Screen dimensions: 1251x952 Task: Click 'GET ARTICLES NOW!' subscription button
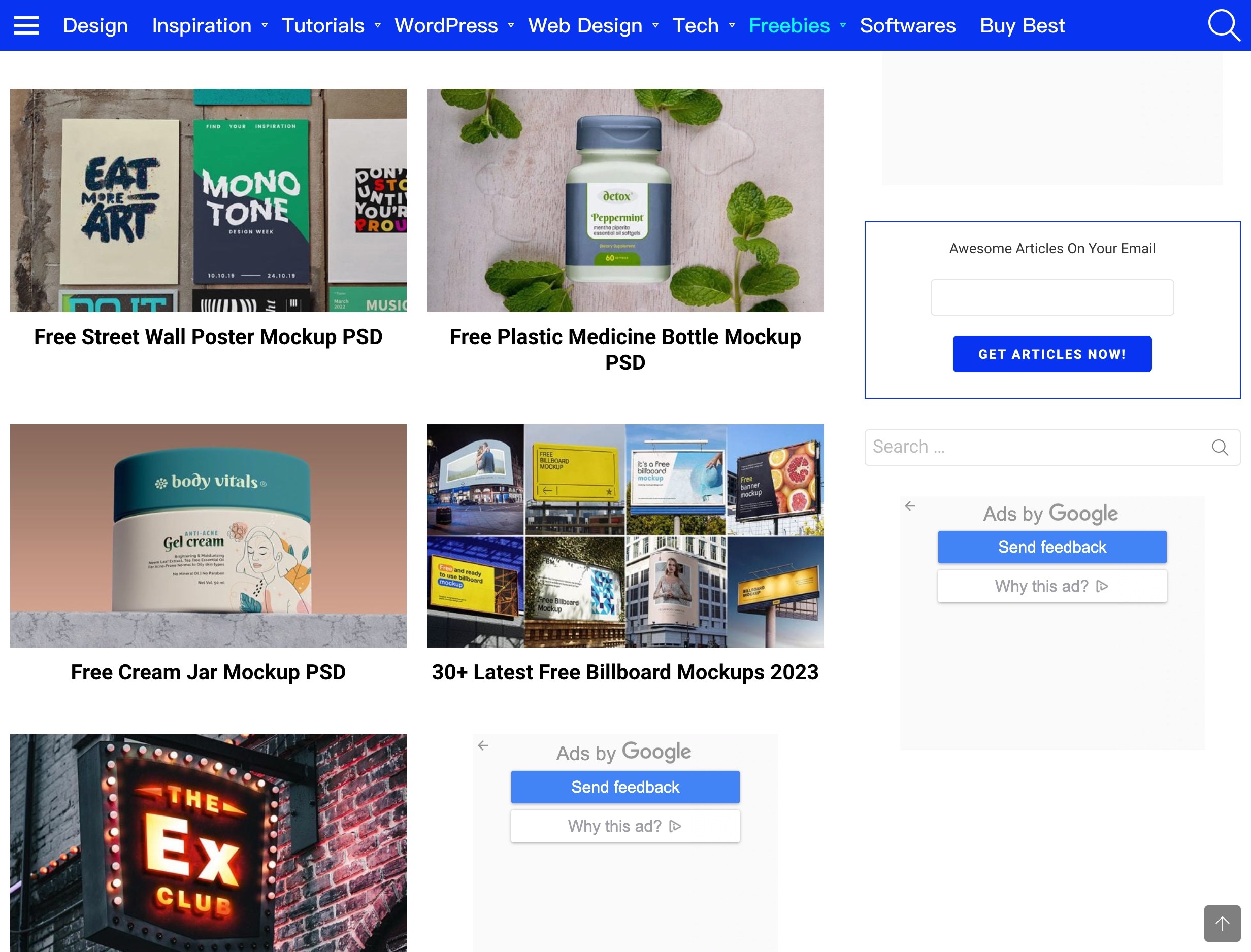[1052, 354]
